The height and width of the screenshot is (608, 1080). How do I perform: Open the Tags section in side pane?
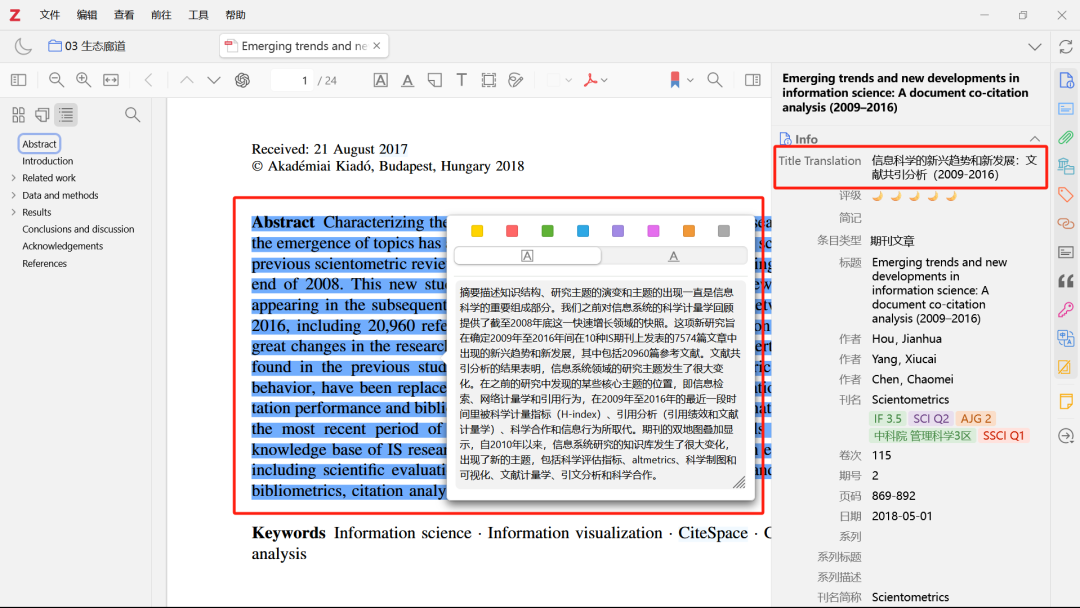tap(1066, 195)
